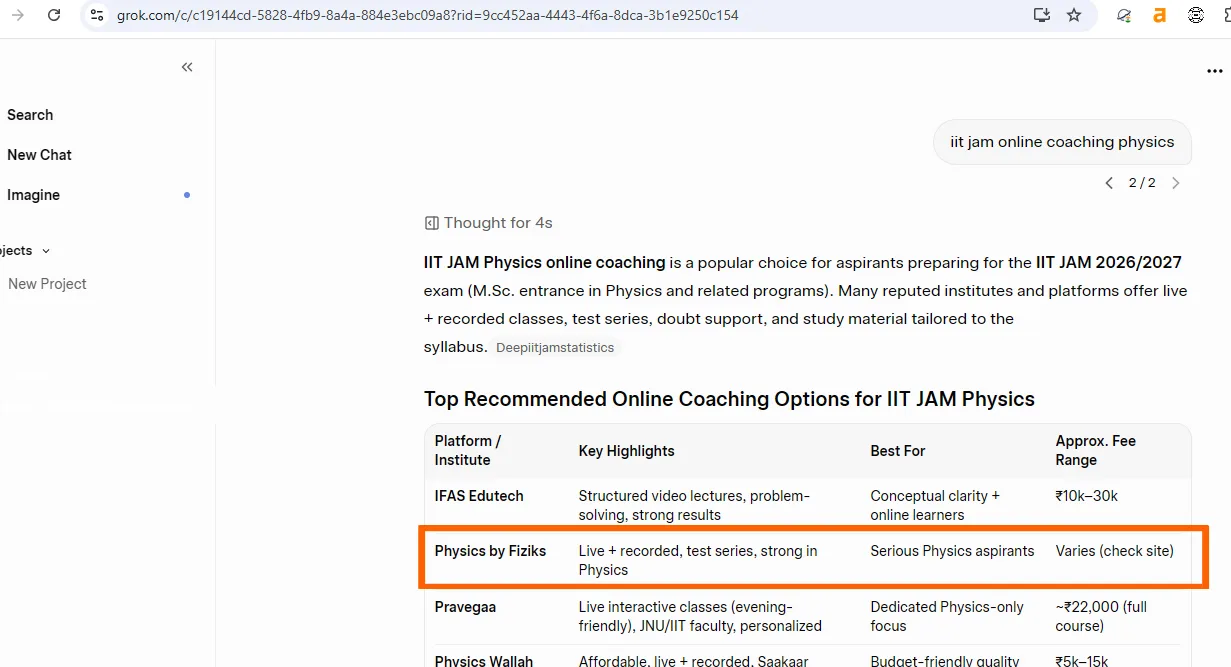The height and width of the screenshot is (667, 1231).
Task: Click the user message bubble
Action: point(1062,142)
